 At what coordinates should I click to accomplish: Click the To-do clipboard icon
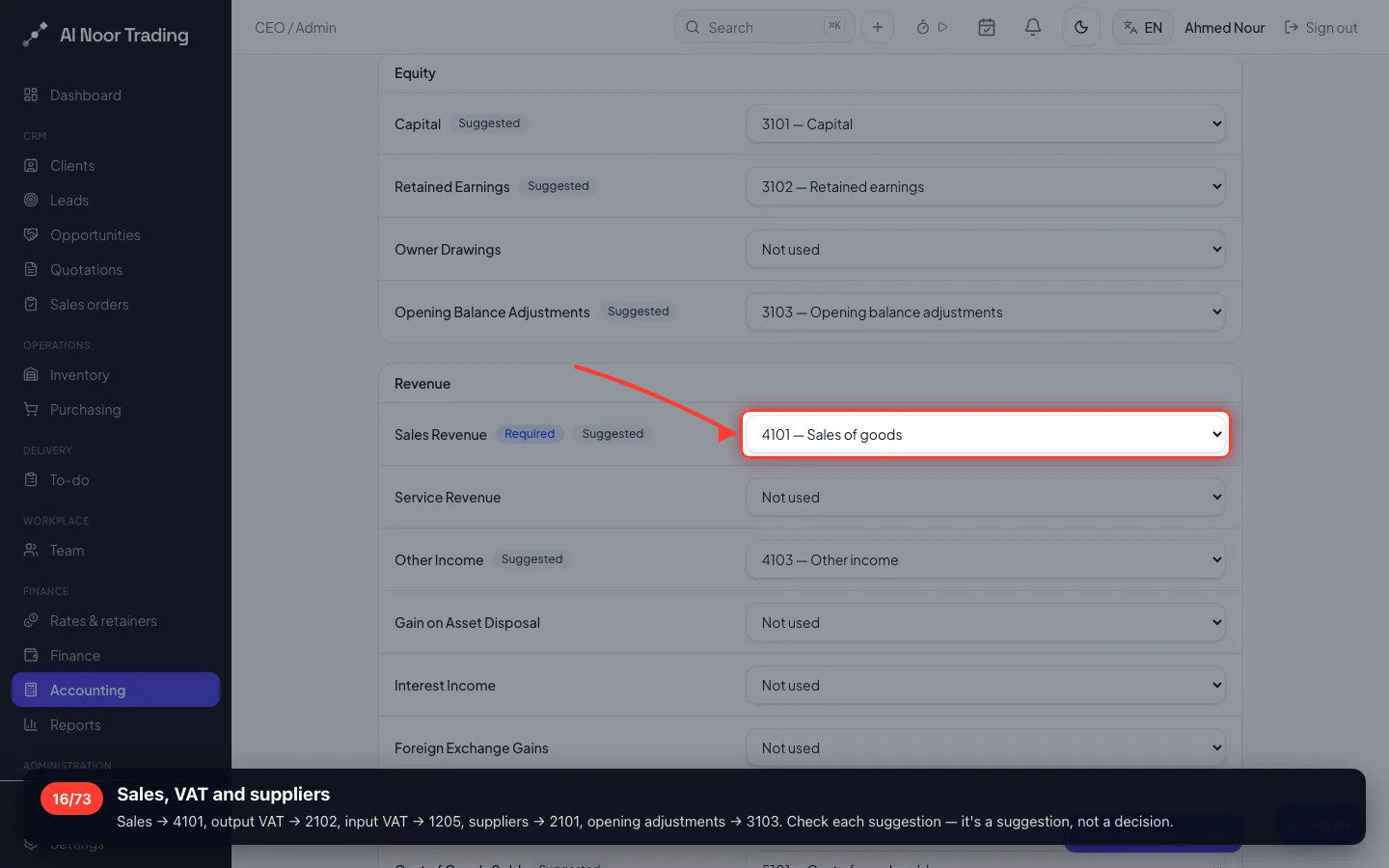31,479
